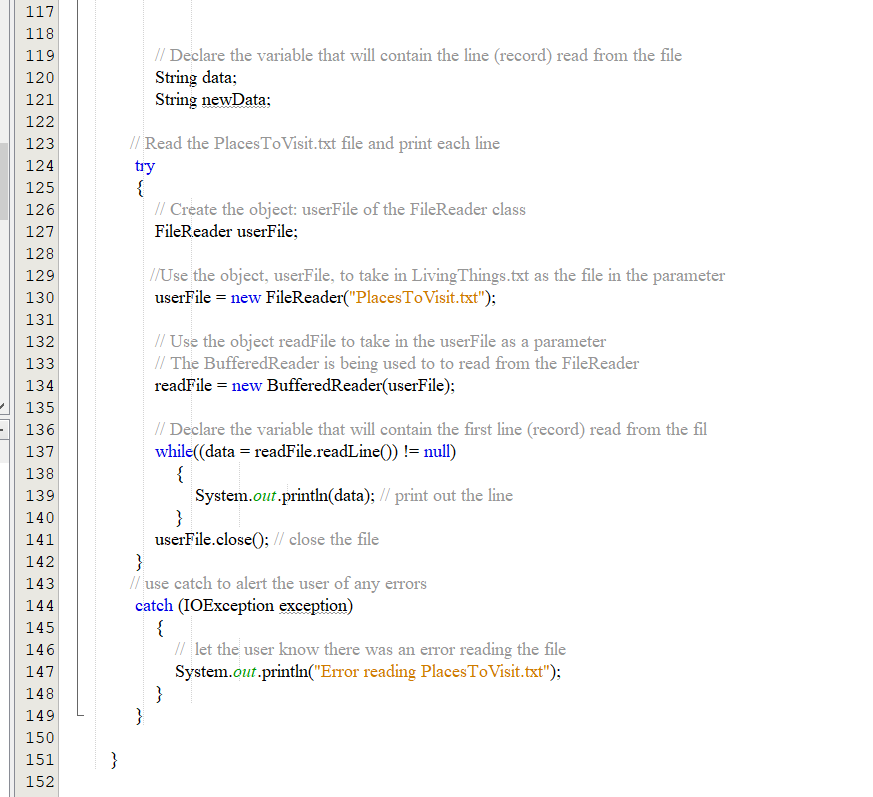Click the closing brace on line 142
873x797 pixels.
(x=139, y=562)
